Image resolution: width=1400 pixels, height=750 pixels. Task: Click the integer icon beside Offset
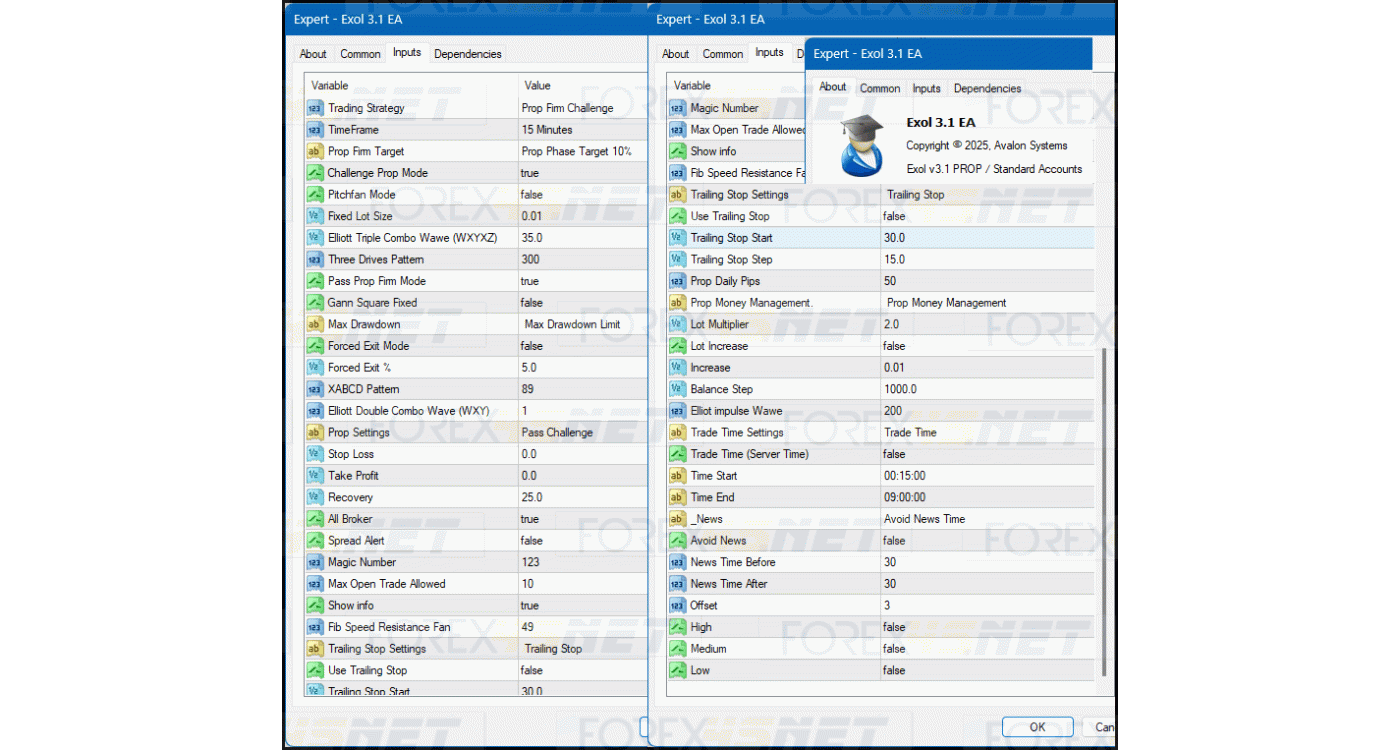pos(677,606)
